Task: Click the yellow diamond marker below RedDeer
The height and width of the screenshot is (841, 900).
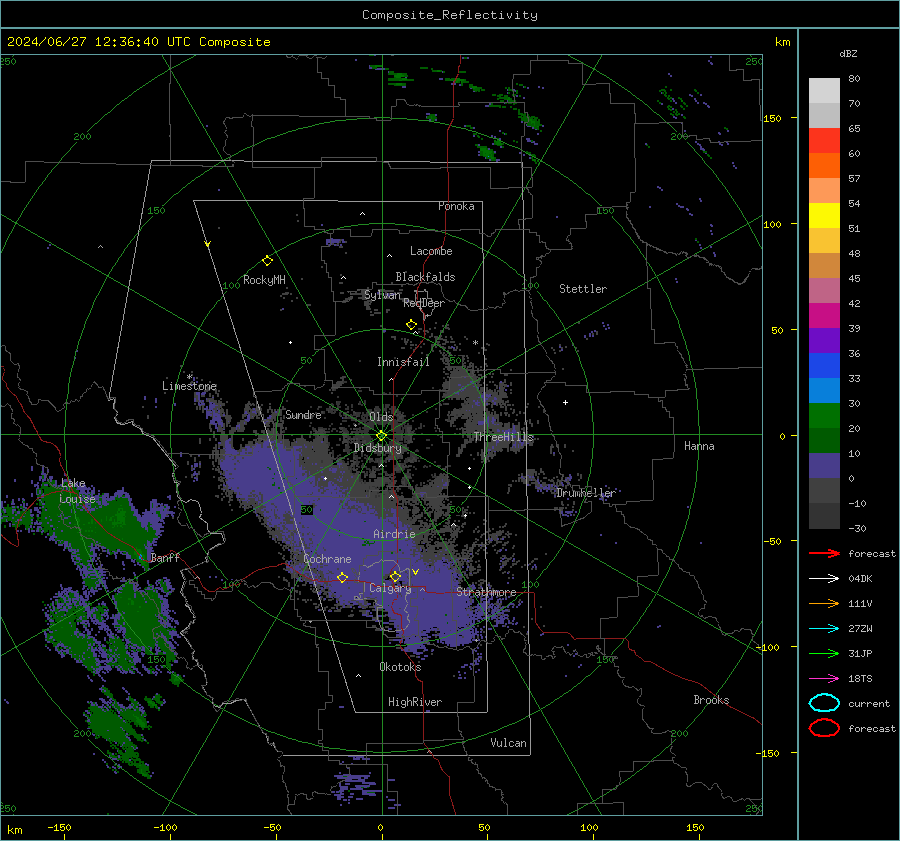Action: (x=411, y=325)
